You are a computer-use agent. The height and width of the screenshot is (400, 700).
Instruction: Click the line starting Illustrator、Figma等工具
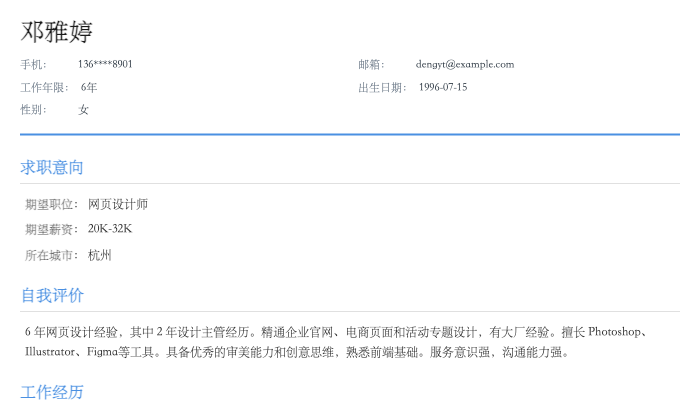(298, 352)
